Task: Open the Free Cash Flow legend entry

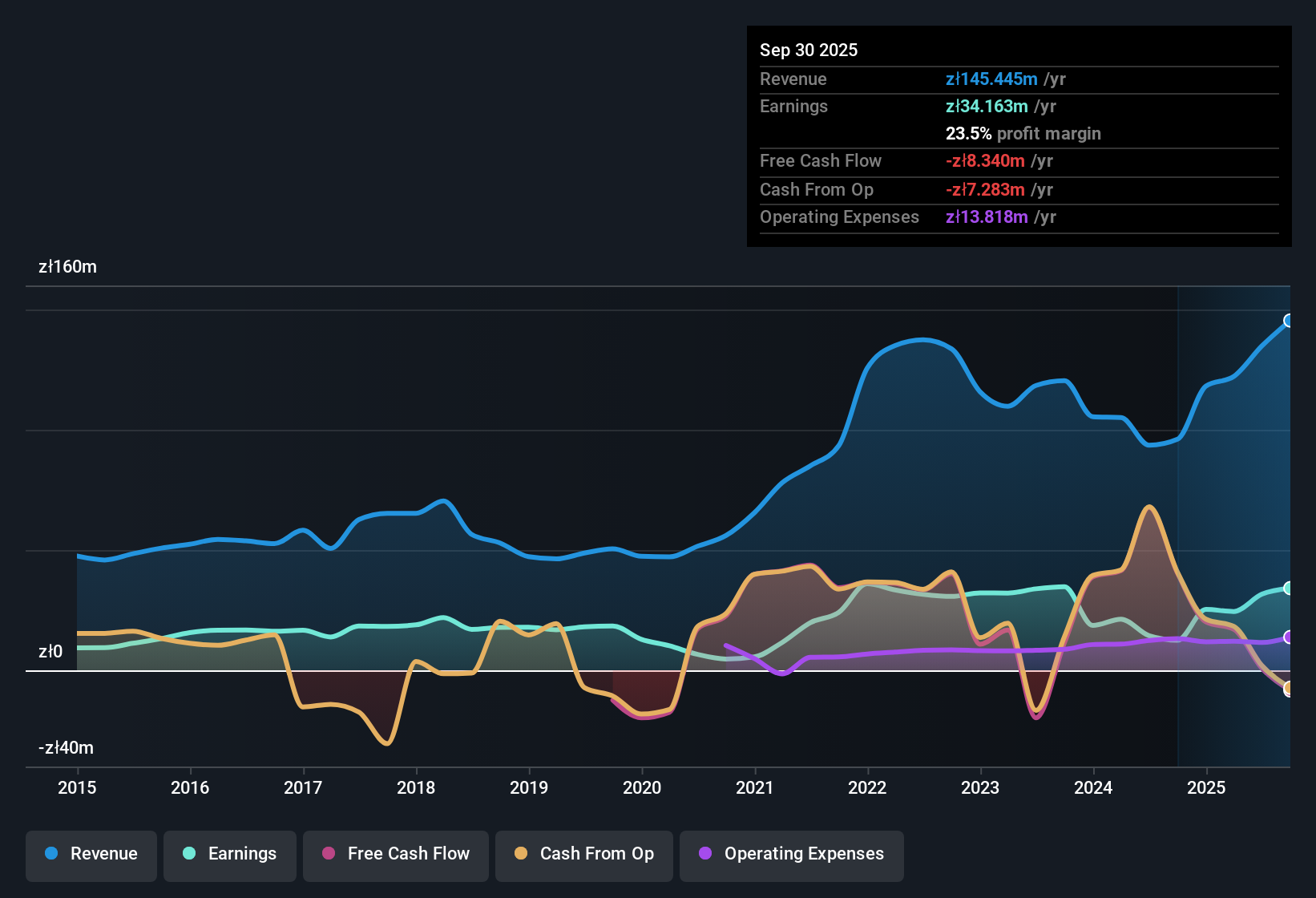Action: pyautogui.click(x=395, y=854)
